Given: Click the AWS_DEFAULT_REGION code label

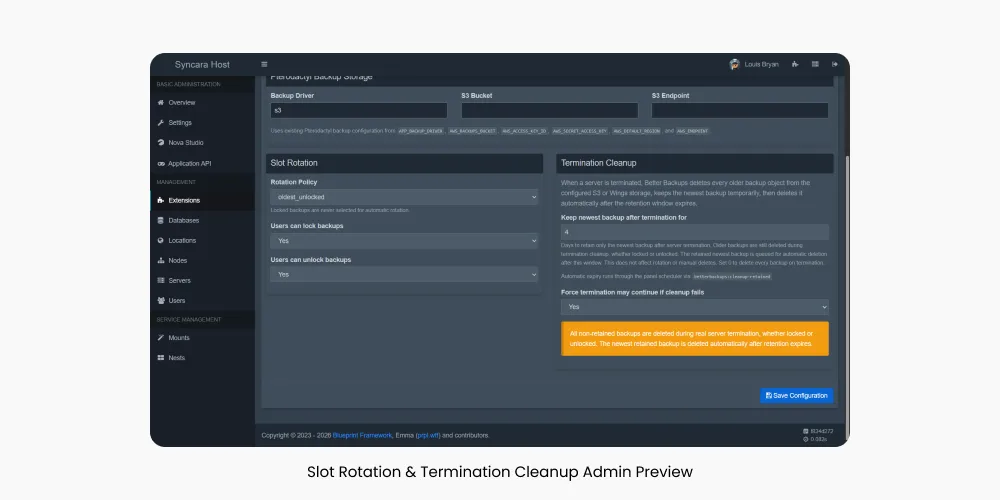Looking at the screenshot, I should tap(636, 131).
